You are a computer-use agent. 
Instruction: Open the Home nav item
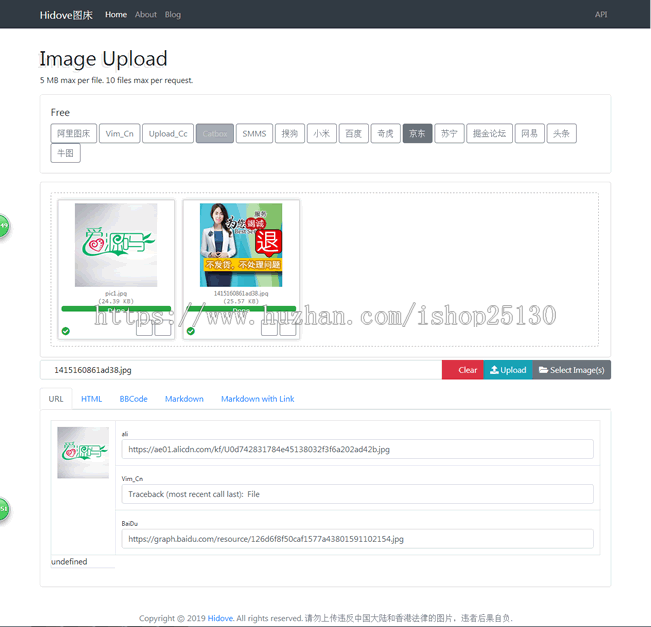click(116, 15)
